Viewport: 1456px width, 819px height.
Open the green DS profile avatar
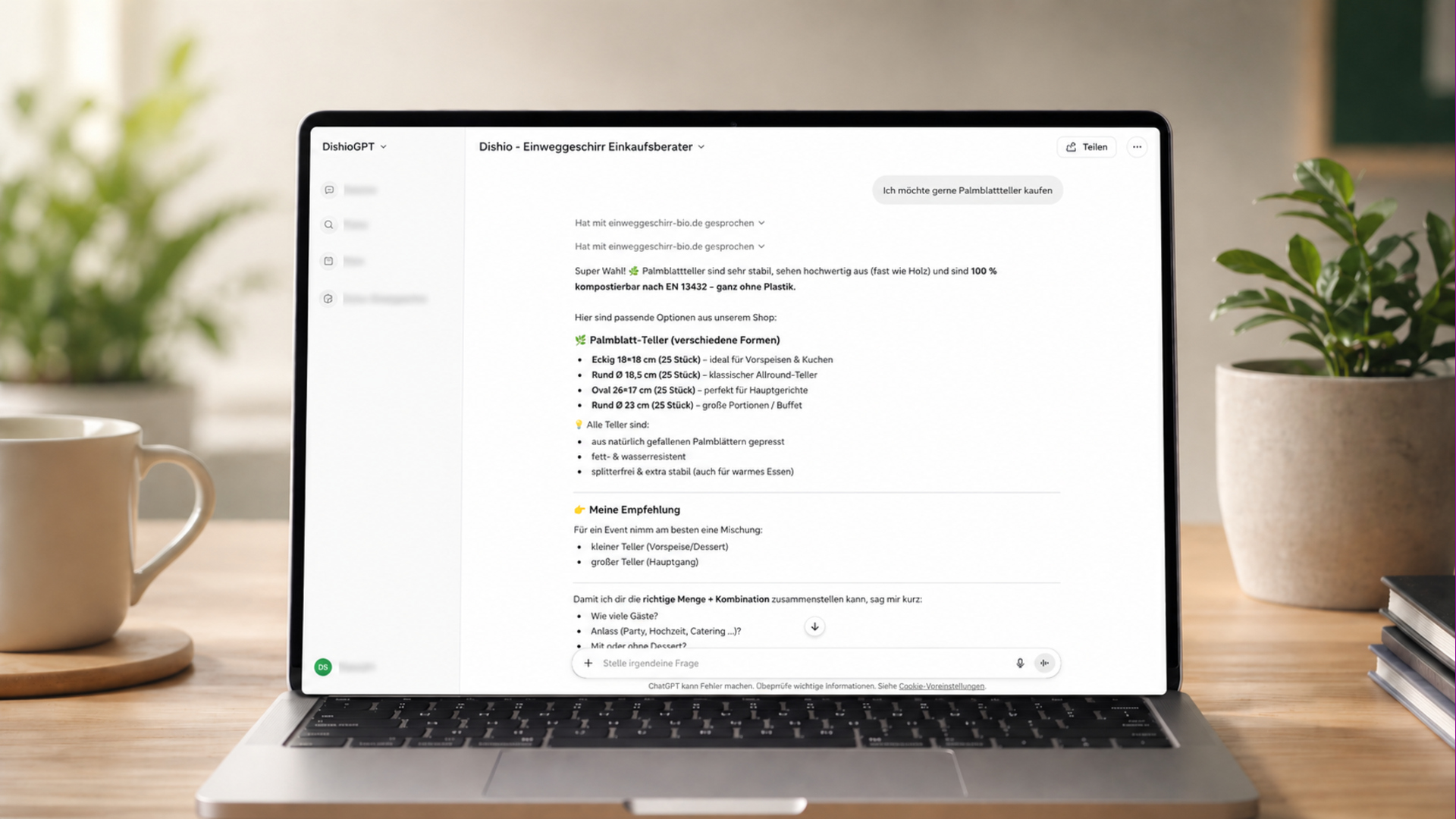tap(323, 667)
